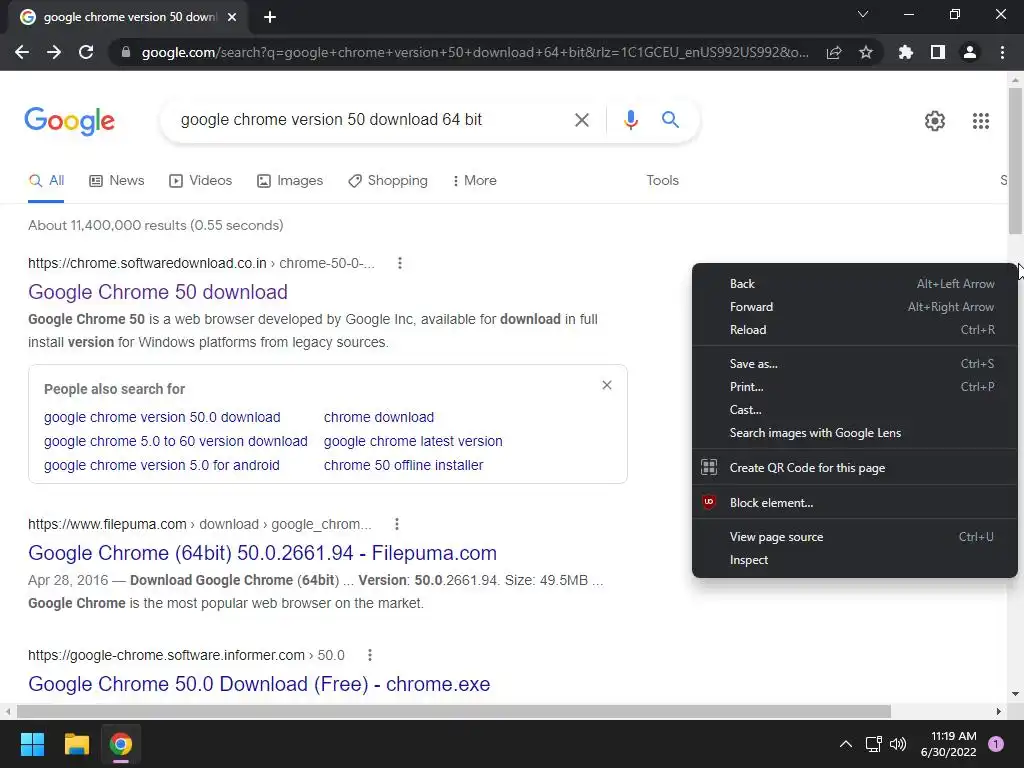Viewport: 1024px width, 768px height.
Task: Click google chrome latest version suggestion
Action: pyautogui.click(x=413, y=441)
